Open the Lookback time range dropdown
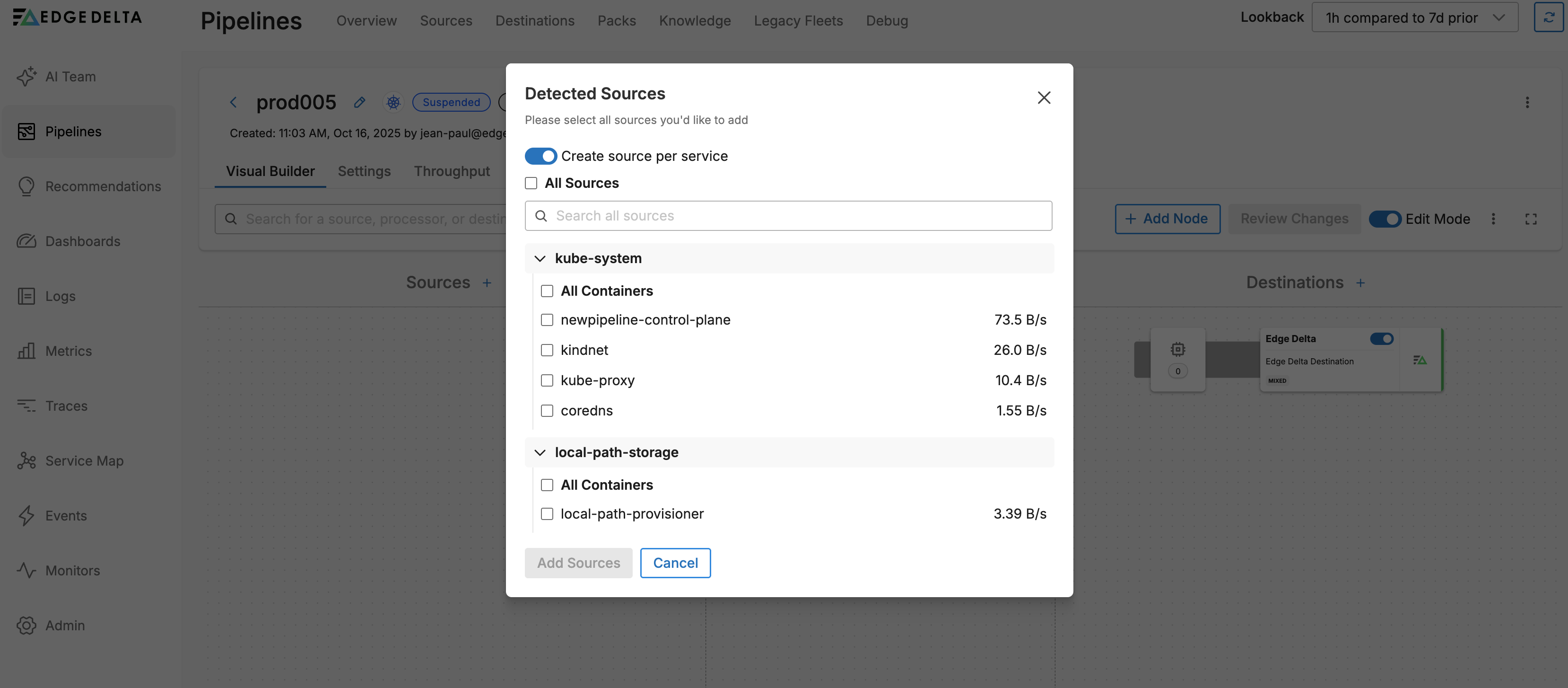 tap(1415, 18)
